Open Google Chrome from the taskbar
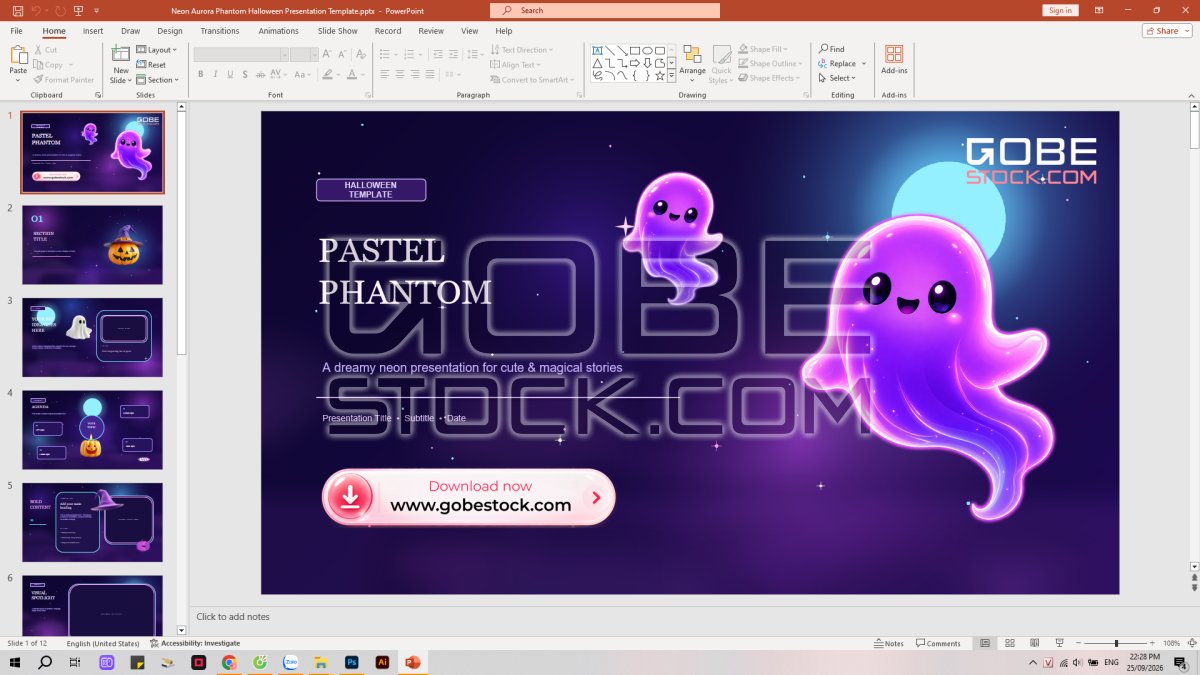The height and width of the screenshot is (675, 1200). tap(229, 662)
